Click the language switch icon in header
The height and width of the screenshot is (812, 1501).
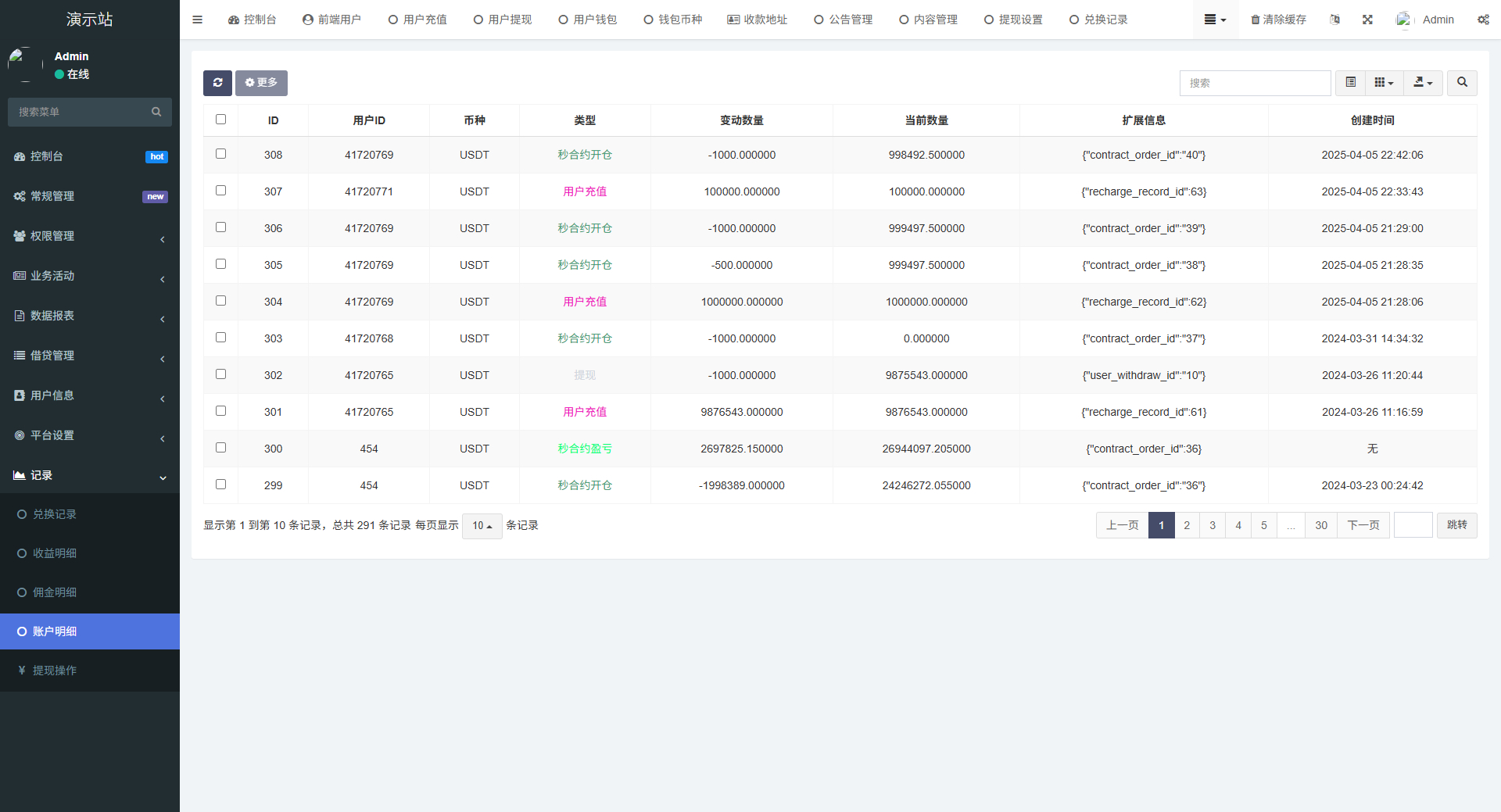click(1334, 20)
